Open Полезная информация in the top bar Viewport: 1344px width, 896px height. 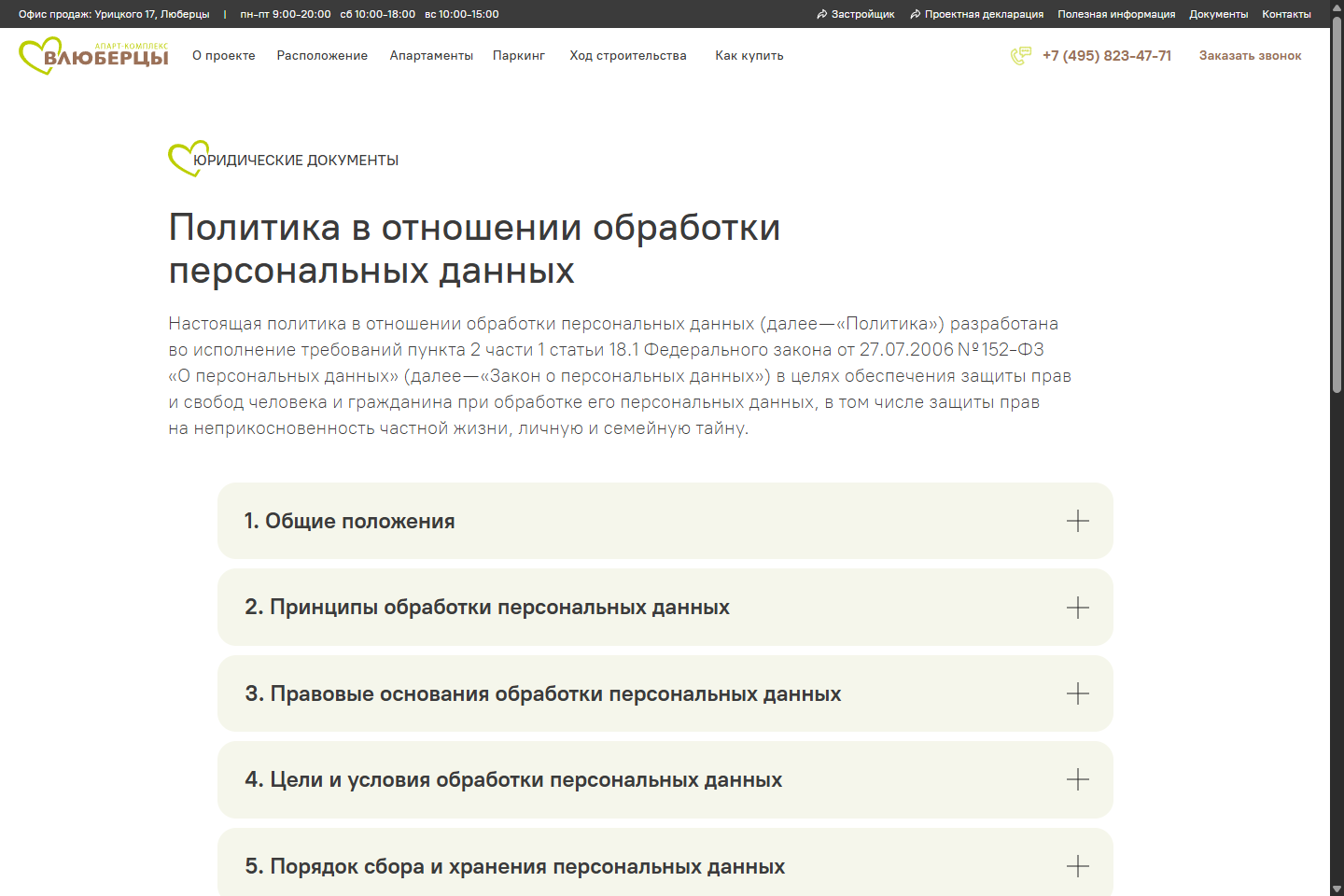[x=1117, y=14]
